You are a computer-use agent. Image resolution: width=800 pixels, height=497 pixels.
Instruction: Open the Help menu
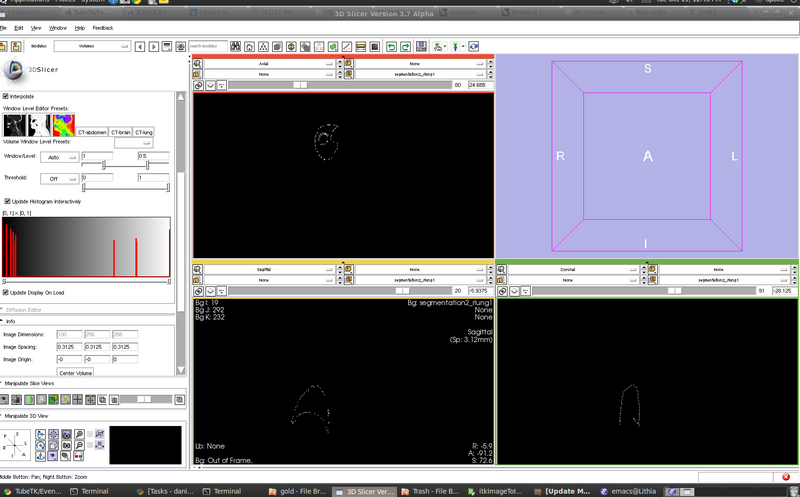pyautogui.click(x=80, y=28)
